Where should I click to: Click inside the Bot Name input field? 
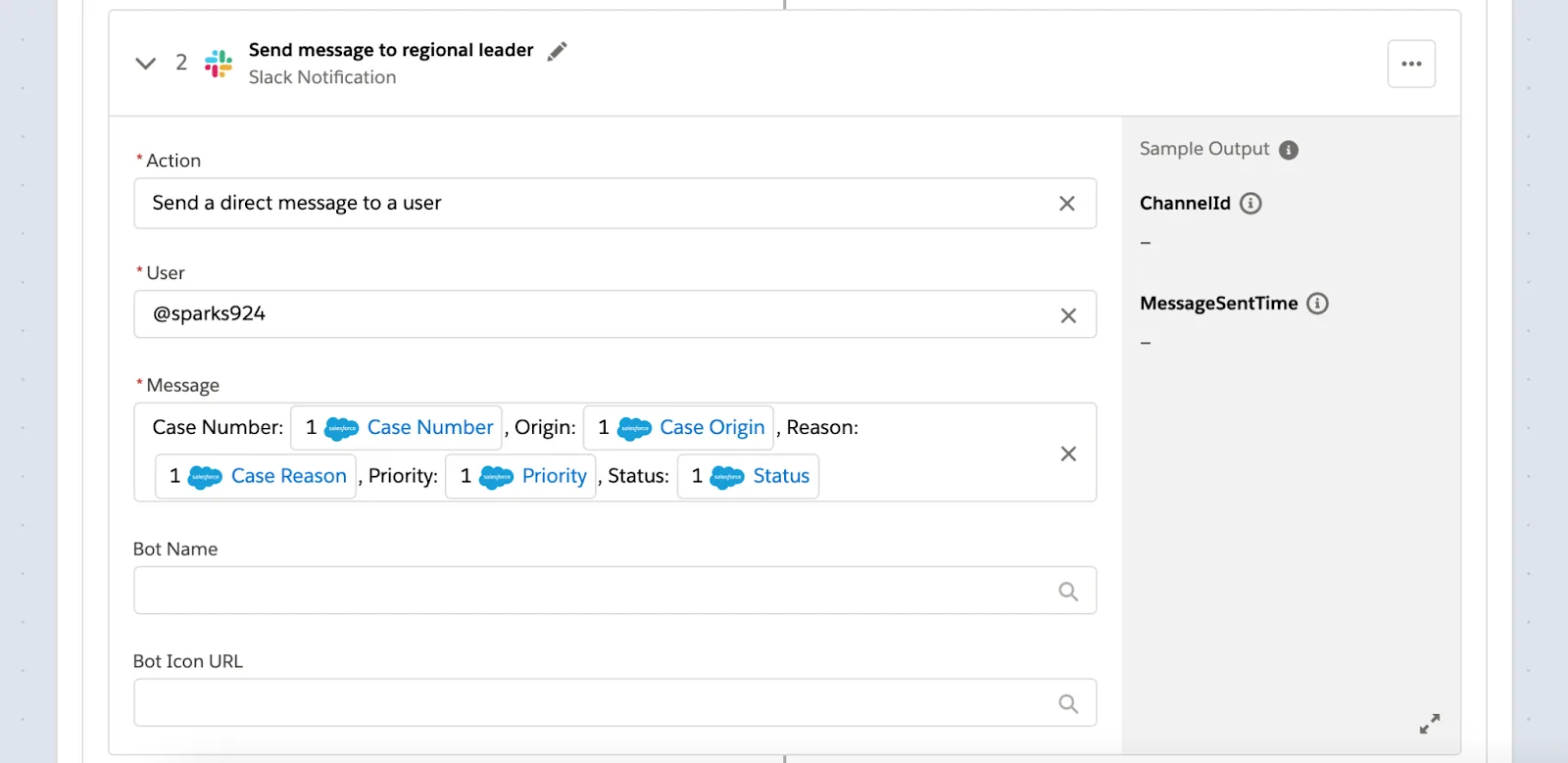tap(588, 591)
